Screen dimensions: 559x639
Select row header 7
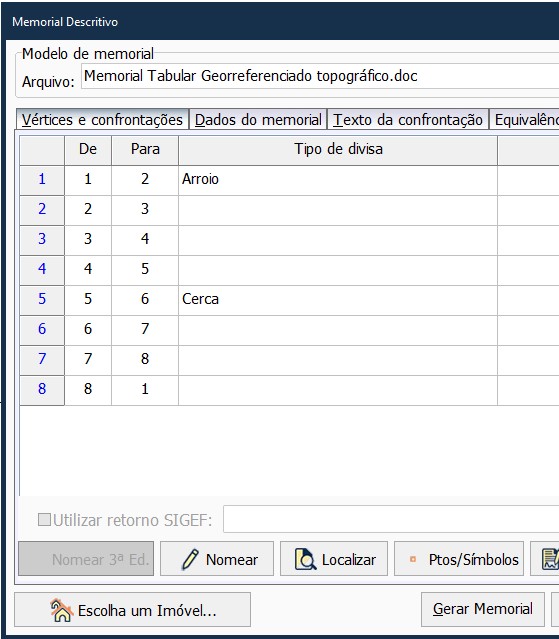point(42,359)
